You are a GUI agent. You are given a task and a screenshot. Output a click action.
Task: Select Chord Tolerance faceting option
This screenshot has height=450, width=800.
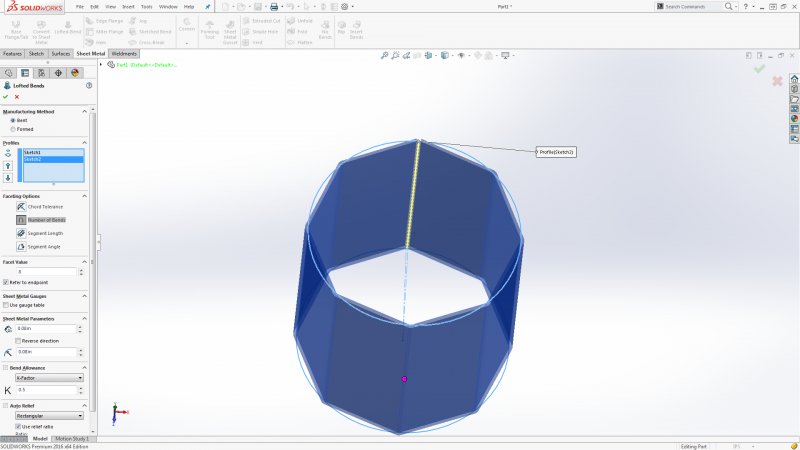21,207
